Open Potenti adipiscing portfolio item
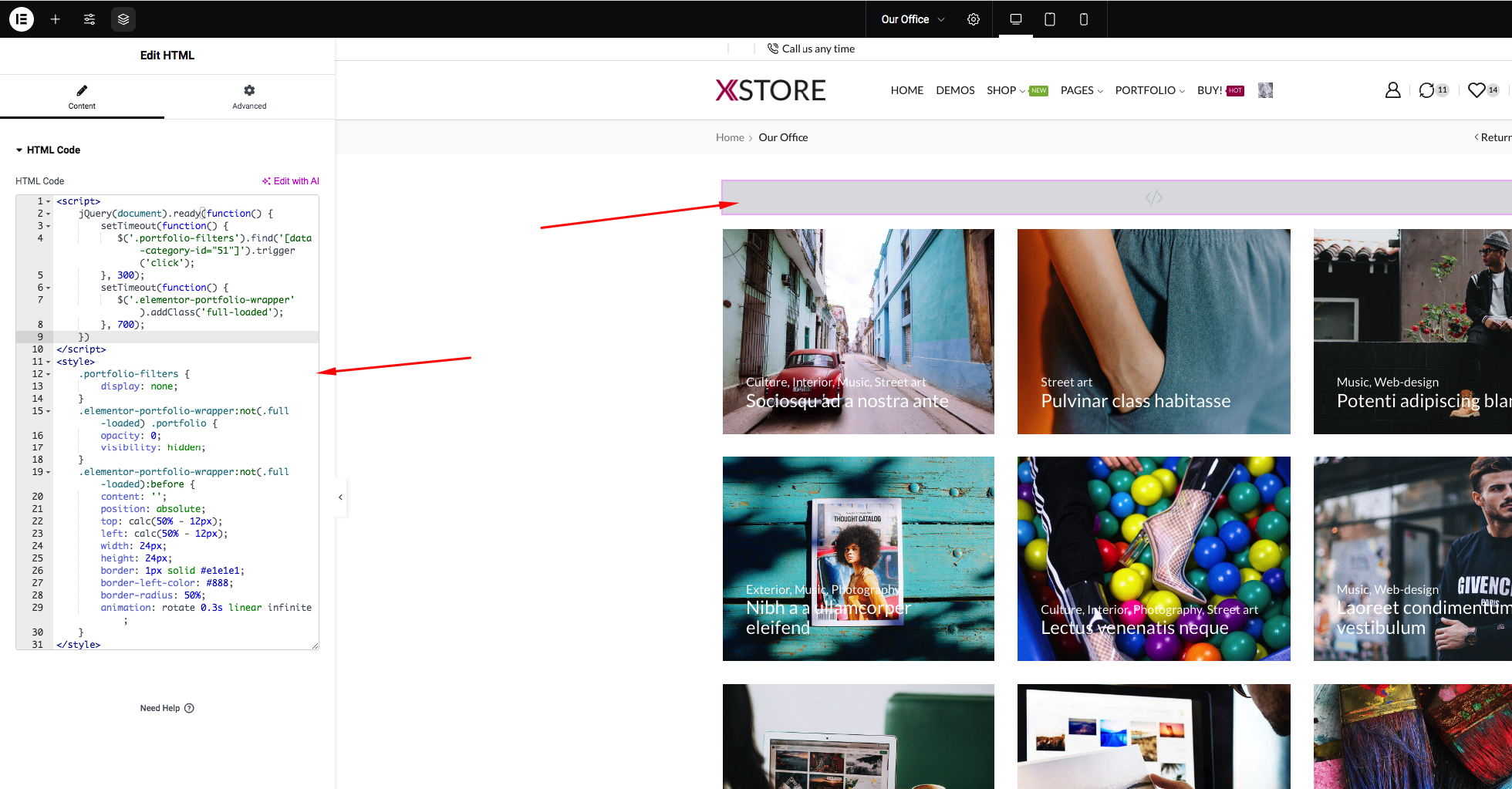 [x=1412, y=332]
